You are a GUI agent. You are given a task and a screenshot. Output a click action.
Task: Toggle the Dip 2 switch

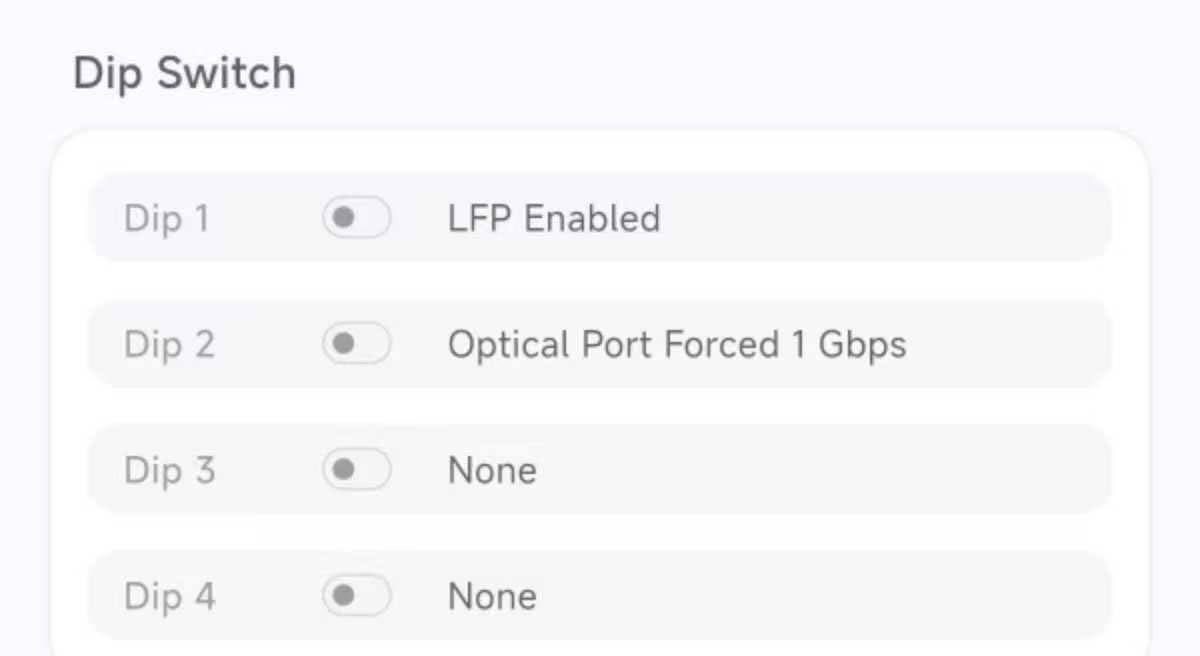pos(356,344)
